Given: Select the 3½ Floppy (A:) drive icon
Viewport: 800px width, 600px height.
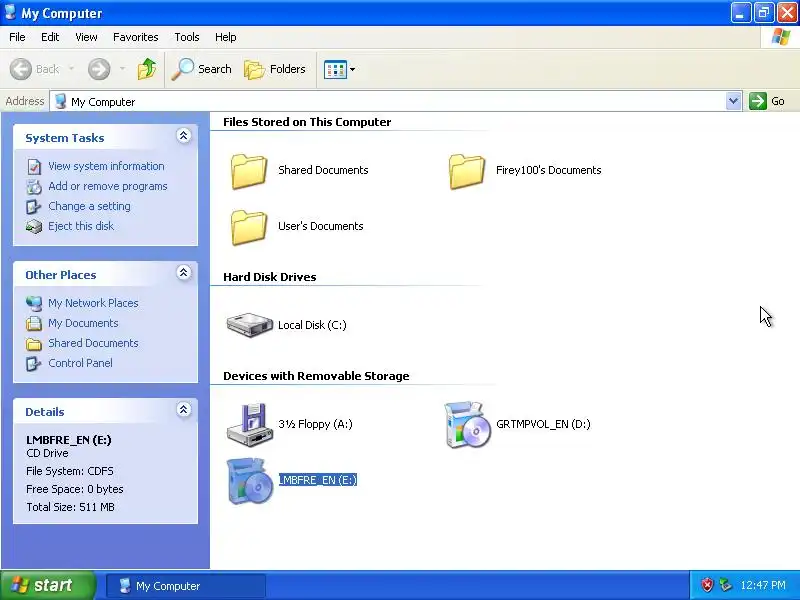Looking at the screenshot, I should (248, 424).
